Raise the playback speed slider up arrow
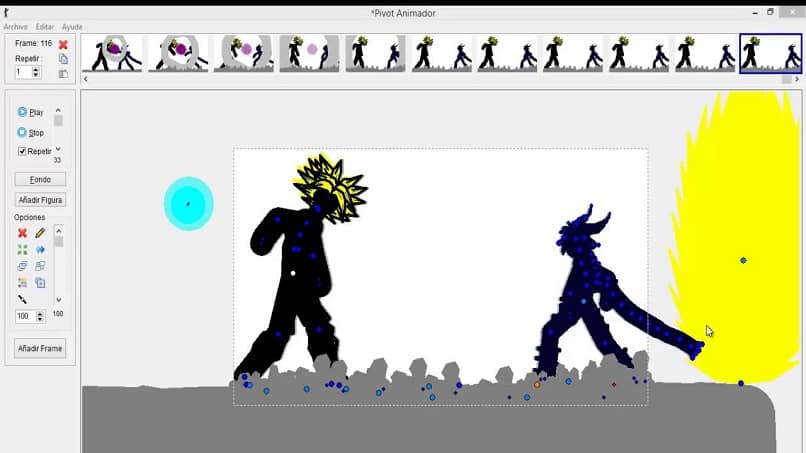 [58, 110]
